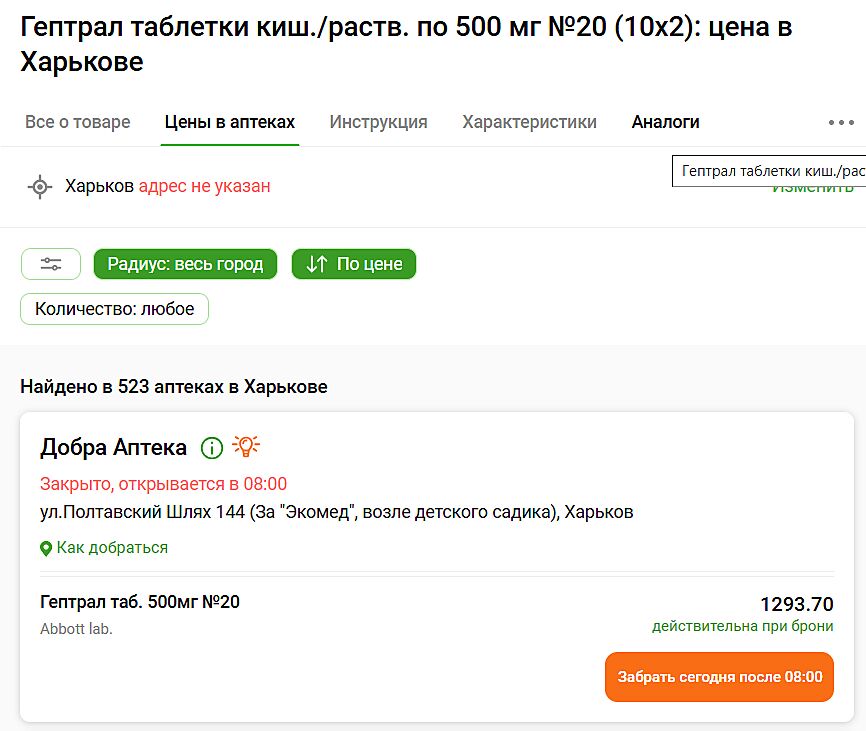This screenshot has width=866, height=731.
Task: Expand the Радиус: весь город filter
Action: (x=185, y=264)
